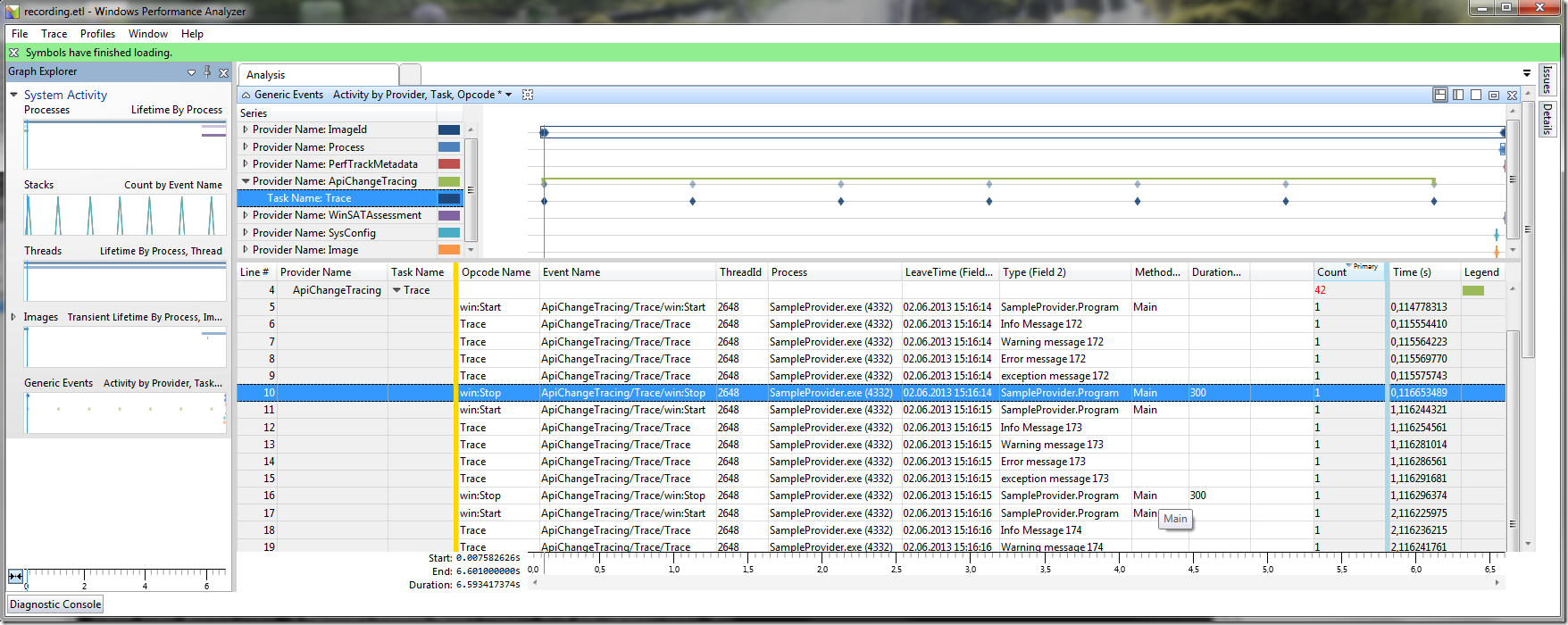Click the Process series color swatch

click(449, 147)
